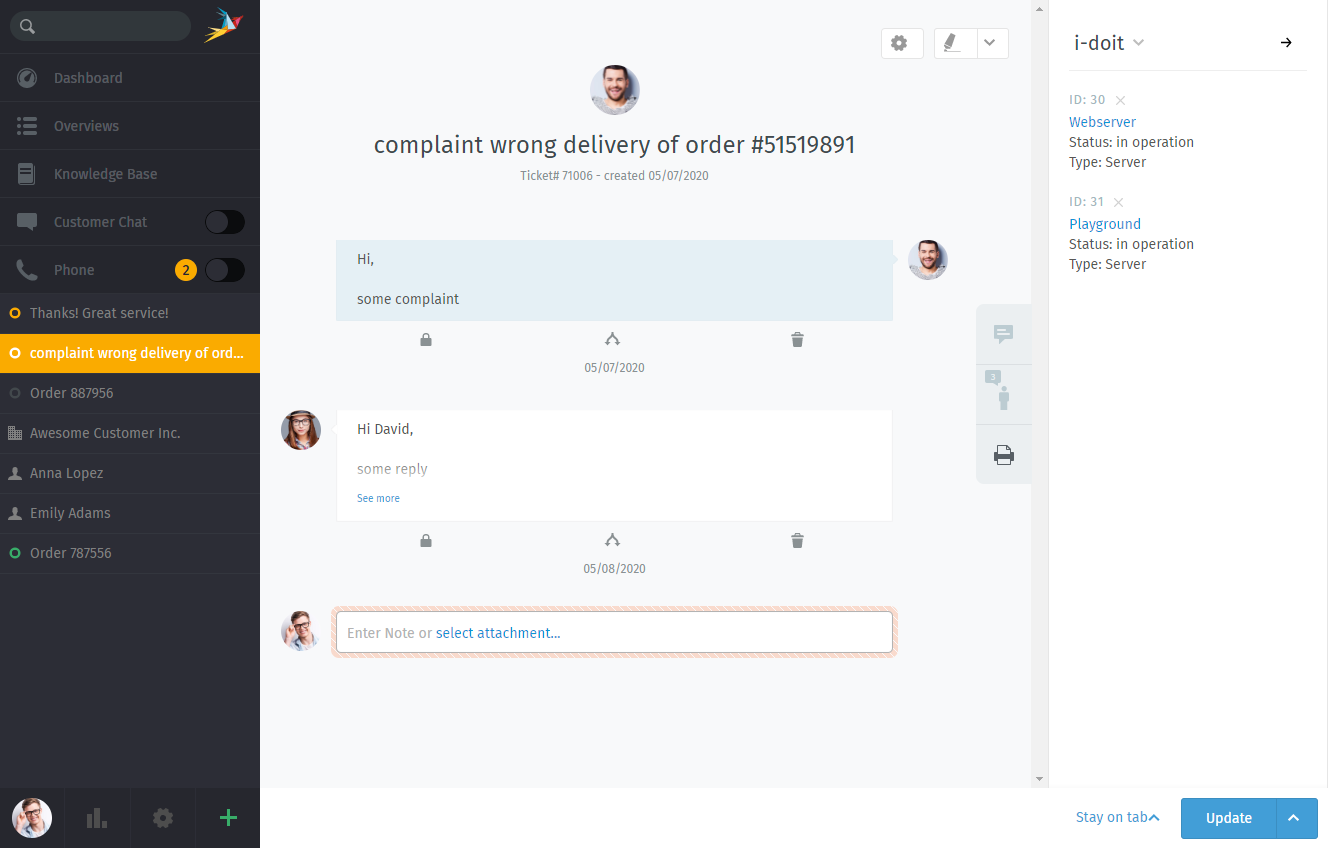
Task: Click the lock icon under 'some complaint'
Action: pyautogui.click(x=426, y=340)
